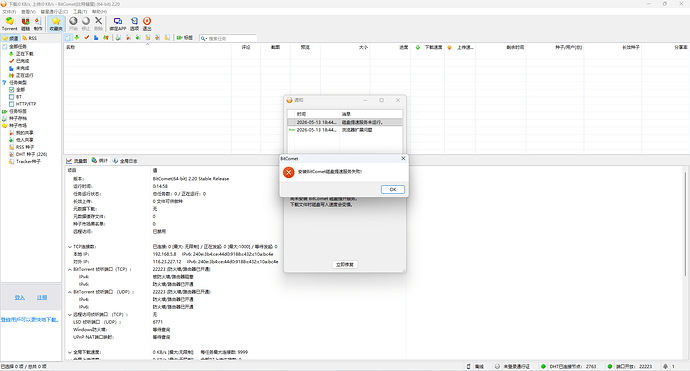Switch to the RSS sidebar tab
690x371 pixels.
coord(29,38)
